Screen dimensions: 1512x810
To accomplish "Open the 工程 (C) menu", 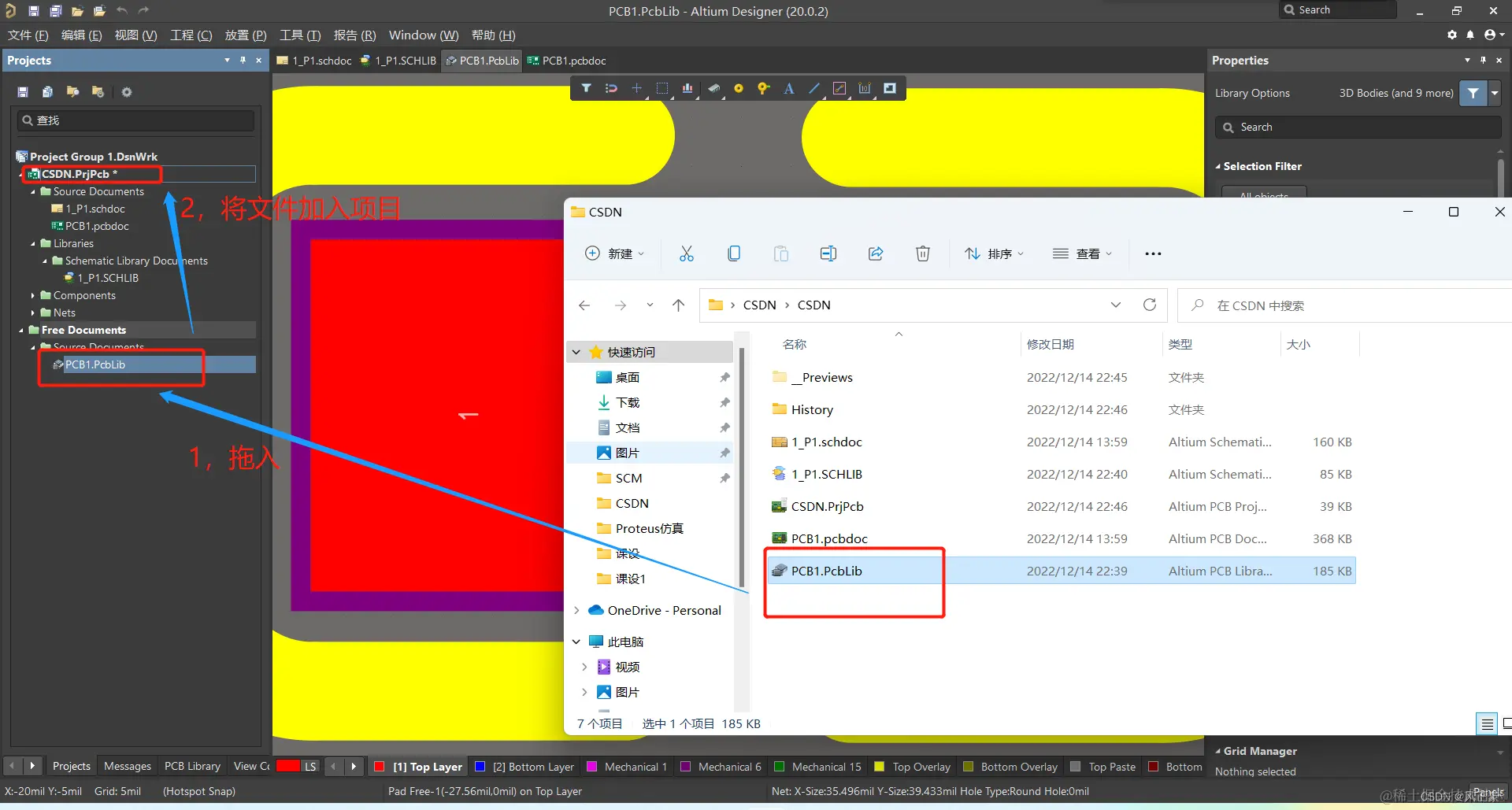I will (191, 35).
